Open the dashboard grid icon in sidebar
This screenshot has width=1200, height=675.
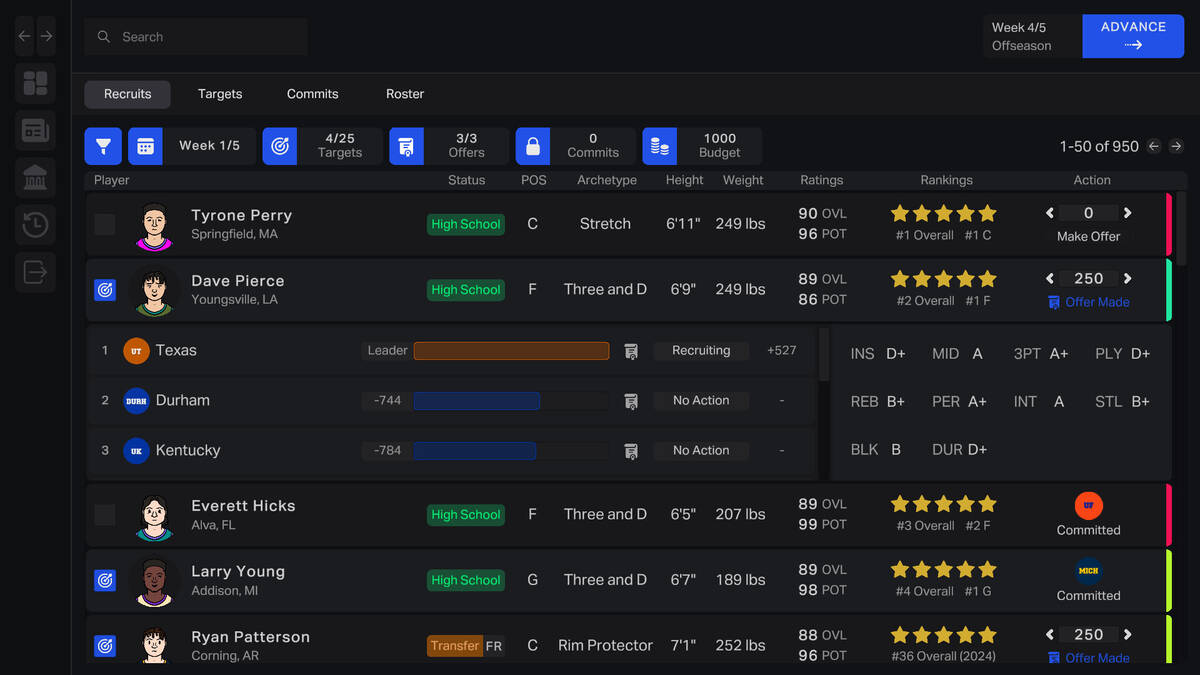[x=35, y=83]
